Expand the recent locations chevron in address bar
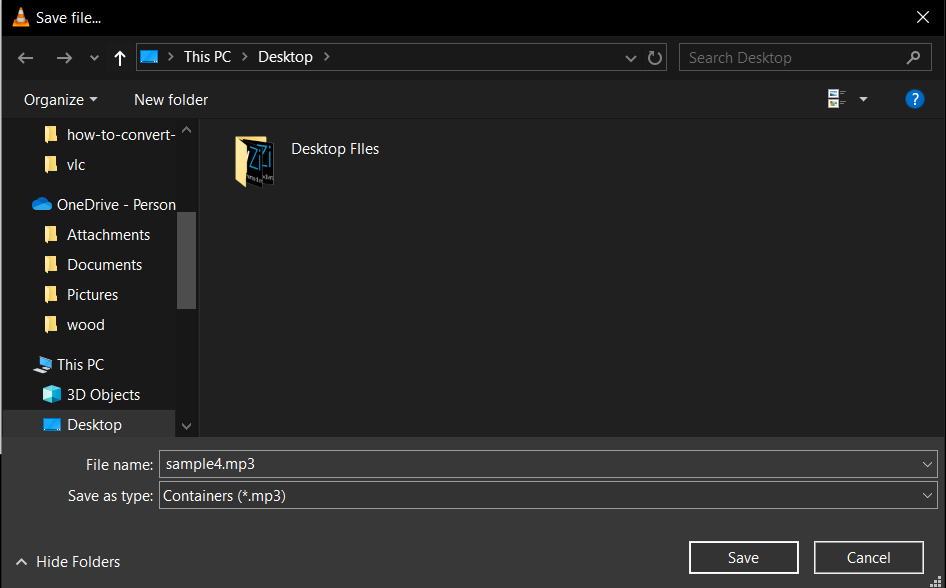Image resolution: width=946 pixels, height=588 pixels. coord(631,57)
